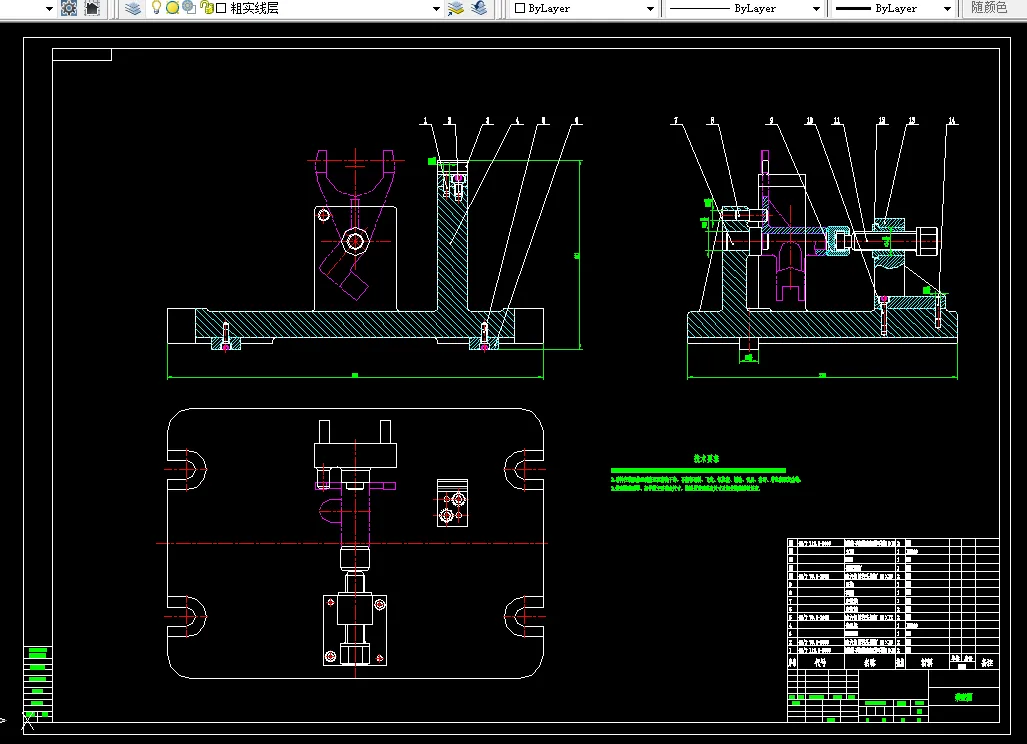
Task: Select the green 技术要求 heading text
Action: pyautogui.click(x=706, y=458)
